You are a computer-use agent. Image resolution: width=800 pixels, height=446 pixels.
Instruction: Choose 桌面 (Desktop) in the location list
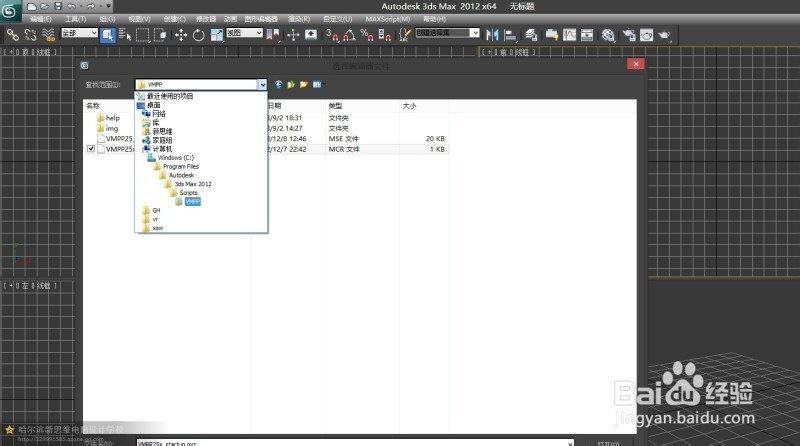tap(153, 104)
